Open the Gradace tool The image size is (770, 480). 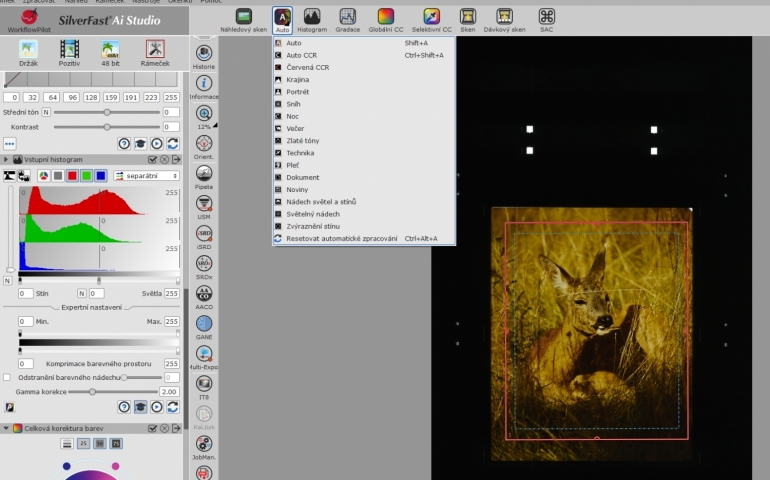(x=347, y=17)
